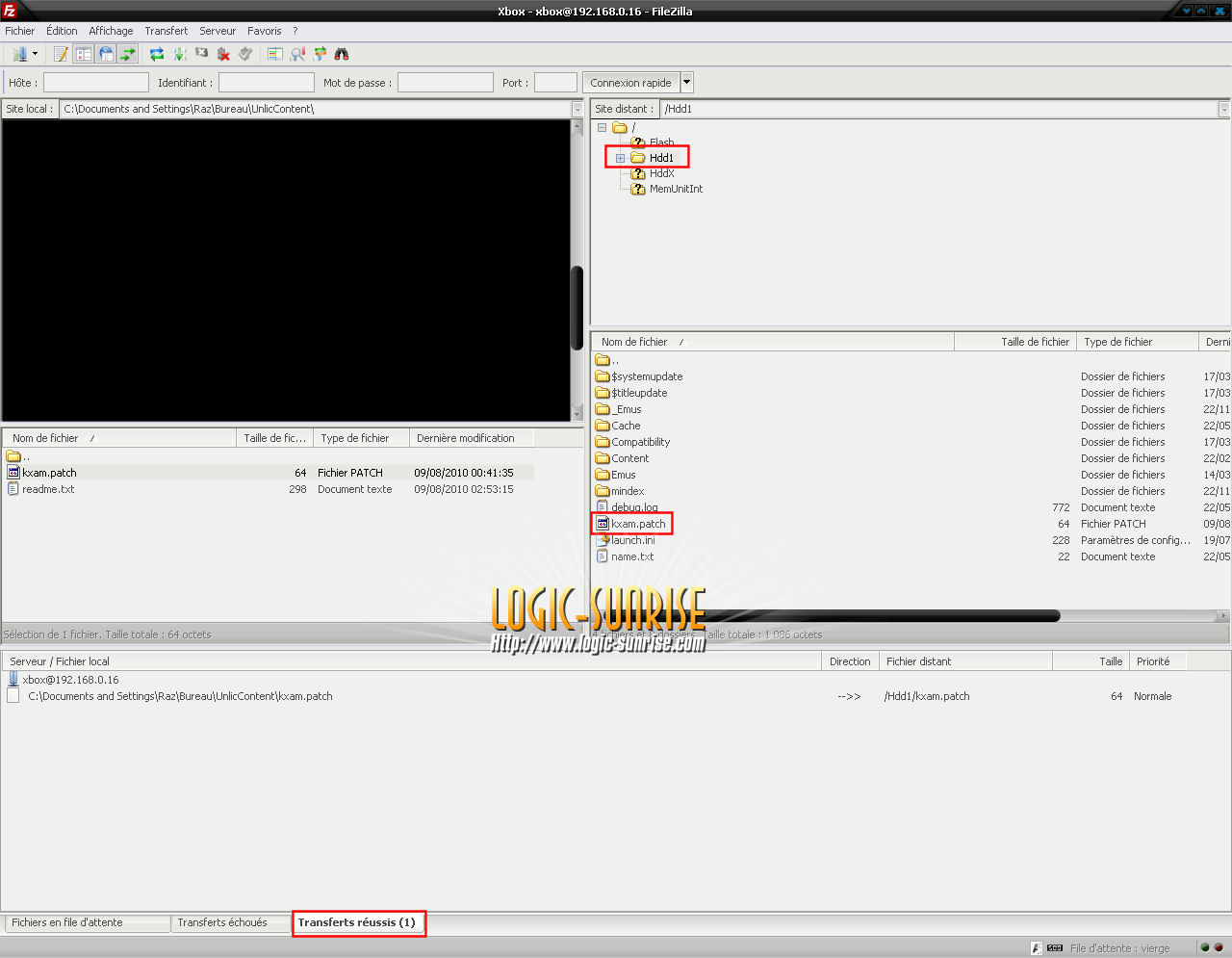Refresh the file and folder lists

(x=157, y=54)
